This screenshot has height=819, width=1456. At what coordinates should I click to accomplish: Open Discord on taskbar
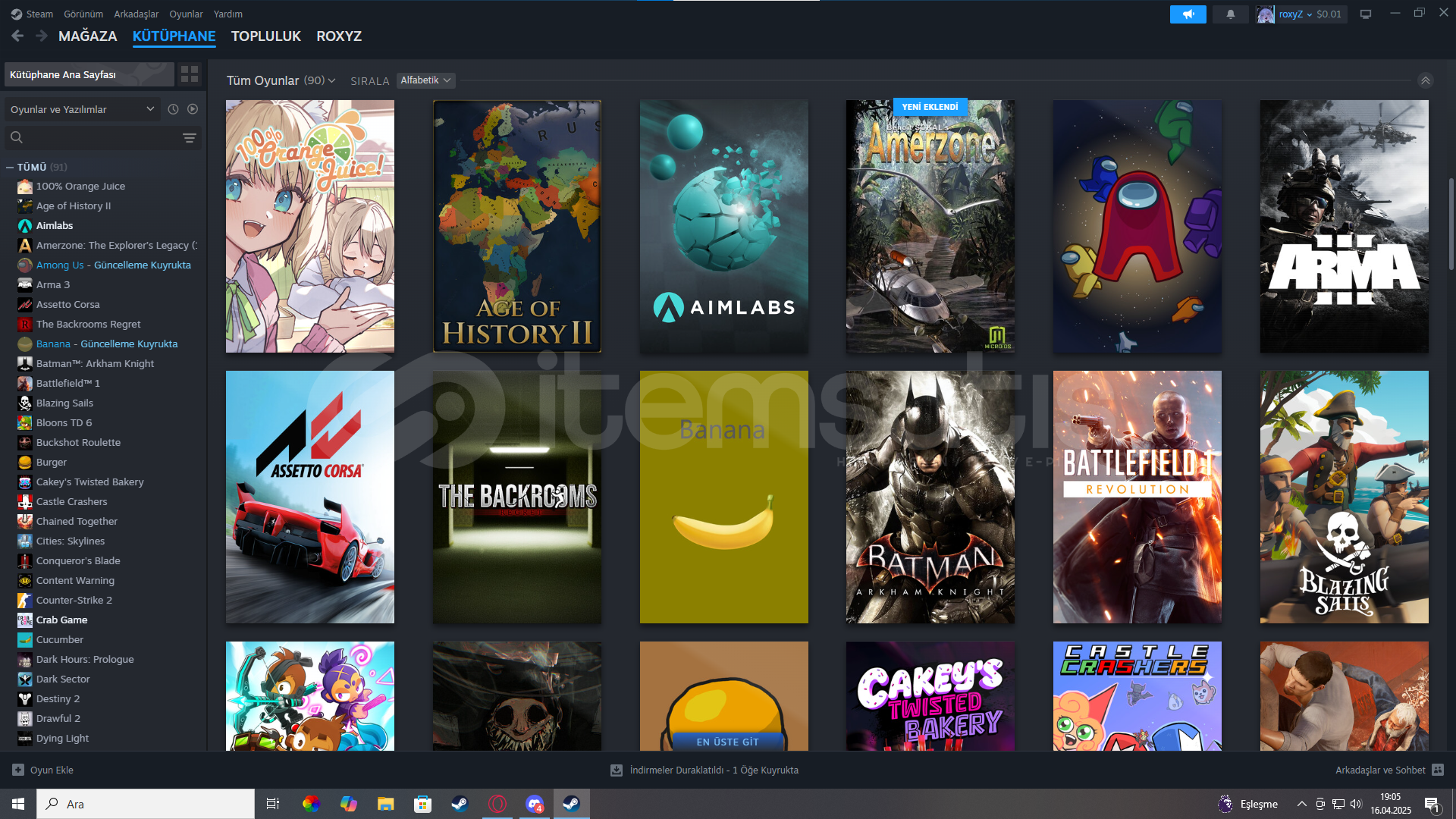[535, 804]
